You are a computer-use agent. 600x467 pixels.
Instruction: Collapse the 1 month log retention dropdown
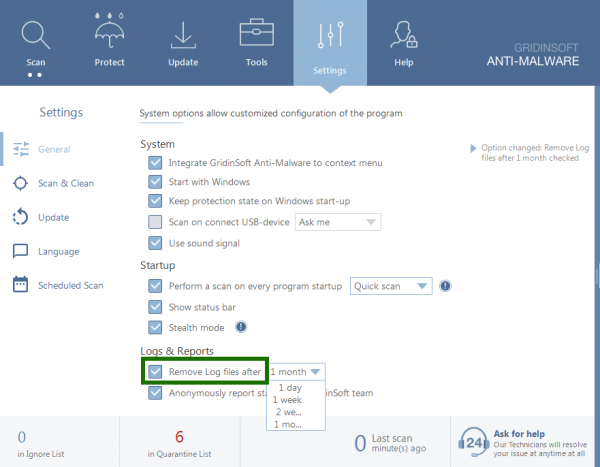(x=296, y=372)
